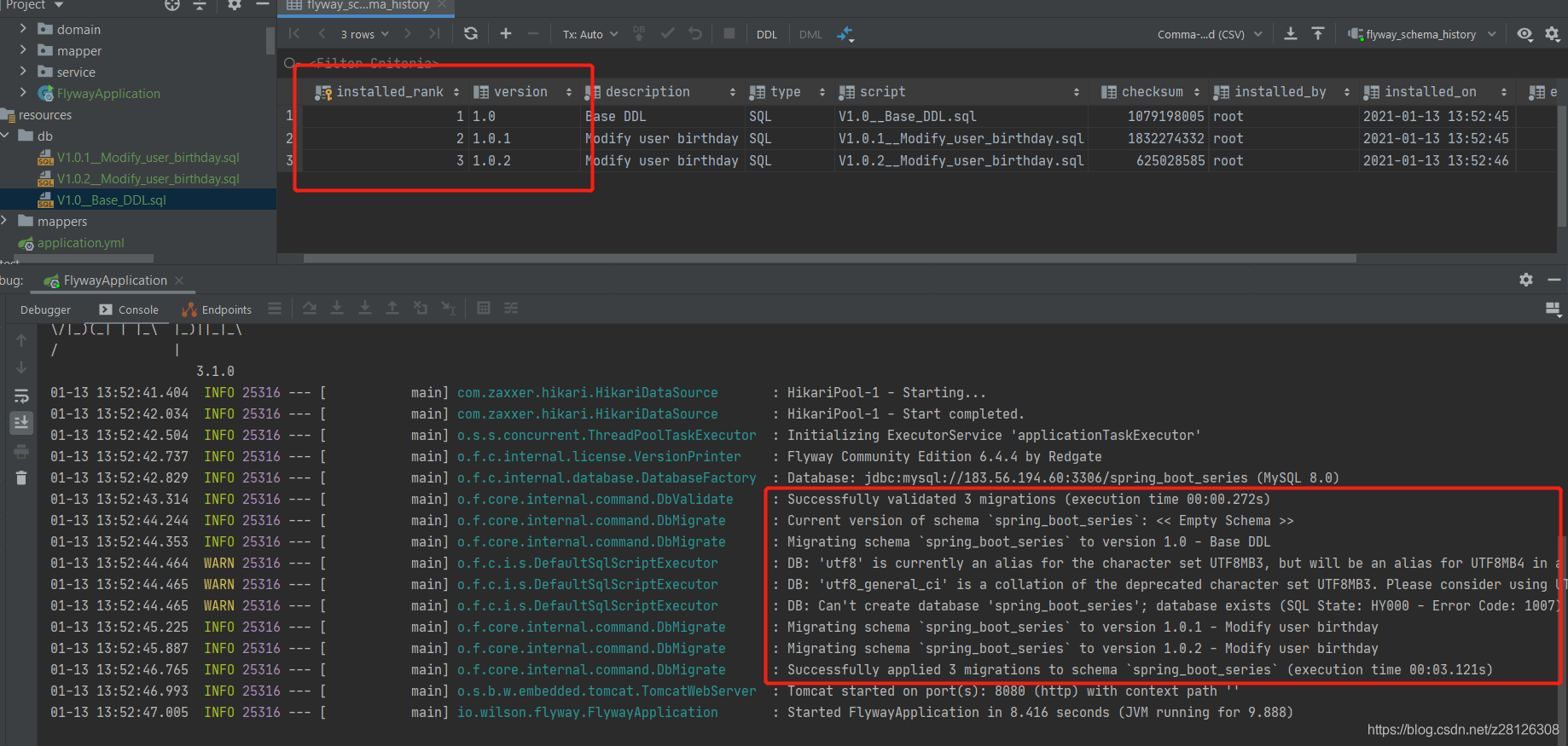The height and width of the screenshot is (746, 1568).
Task: Click the print console output icon
Action: pyautogui.click(x=21, y=451)
